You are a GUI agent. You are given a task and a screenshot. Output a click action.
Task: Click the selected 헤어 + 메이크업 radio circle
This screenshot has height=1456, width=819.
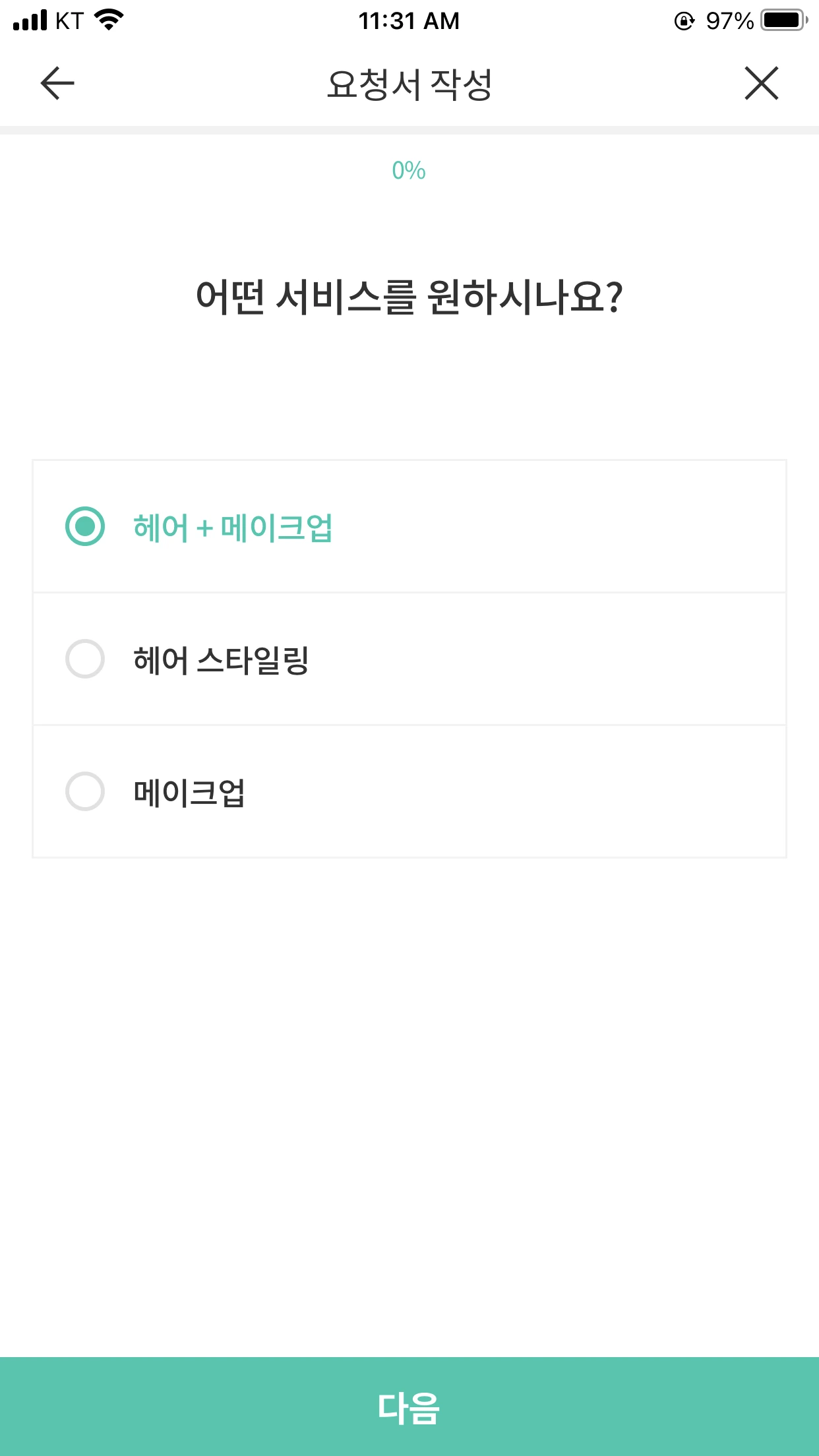click(85, 526)
